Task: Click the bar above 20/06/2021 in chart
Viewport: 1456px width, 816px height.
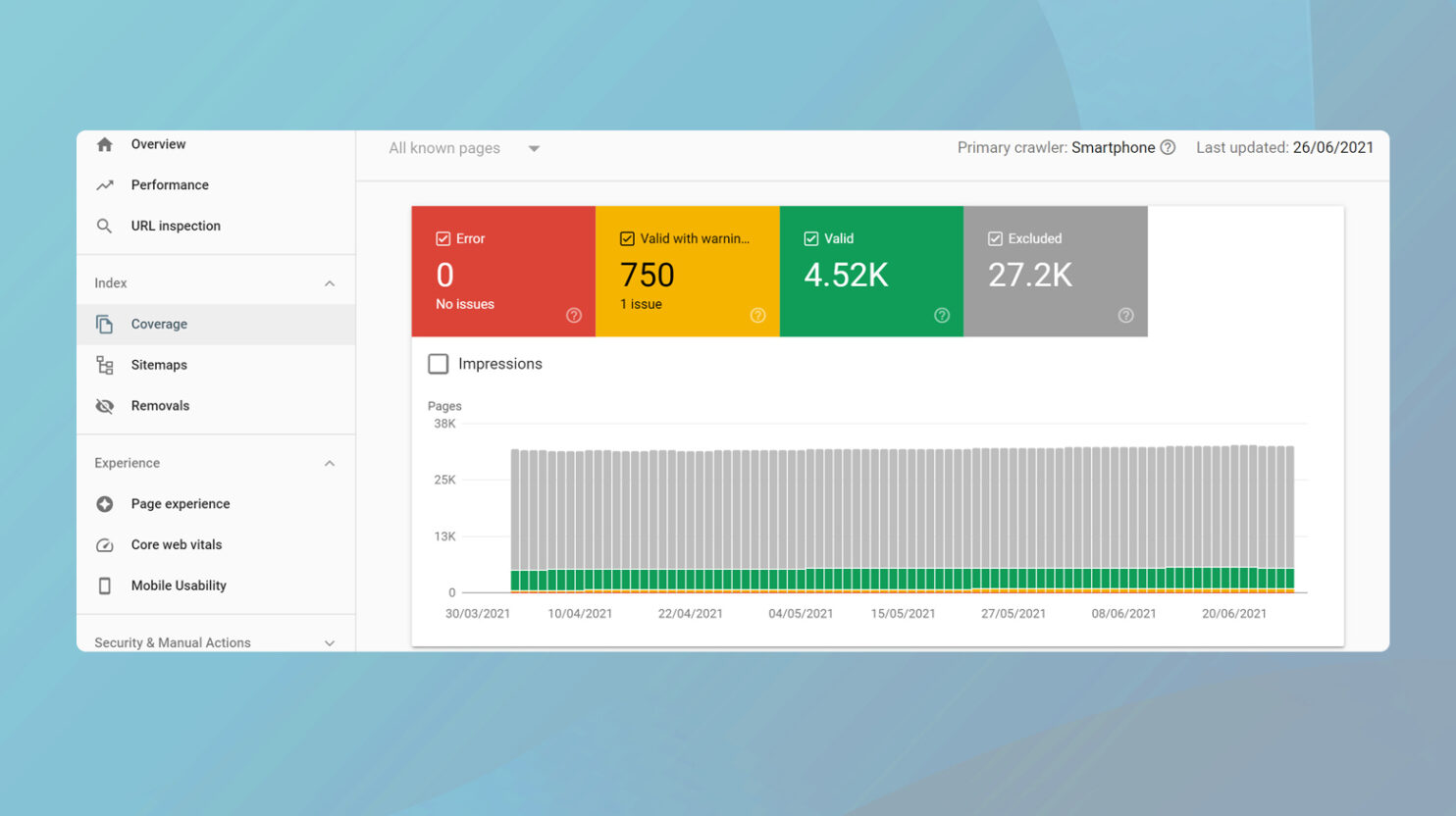Action: pyautogui.click(x=1235, y=510)
